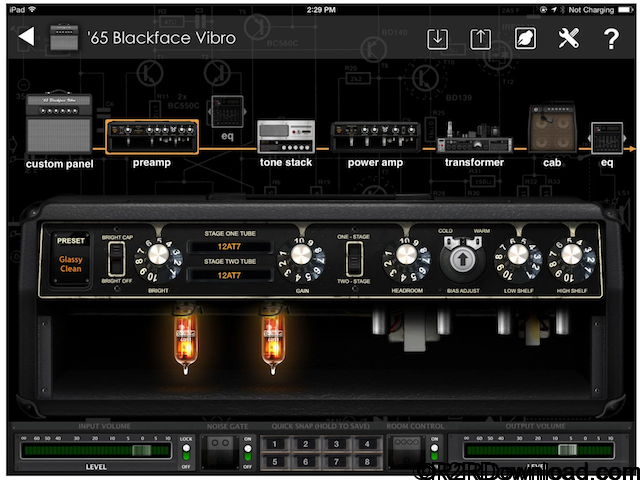The height and width of the screenshot is (480, 640).
Task: Select Quick Snap slot 5
Action: pos(275,462)
